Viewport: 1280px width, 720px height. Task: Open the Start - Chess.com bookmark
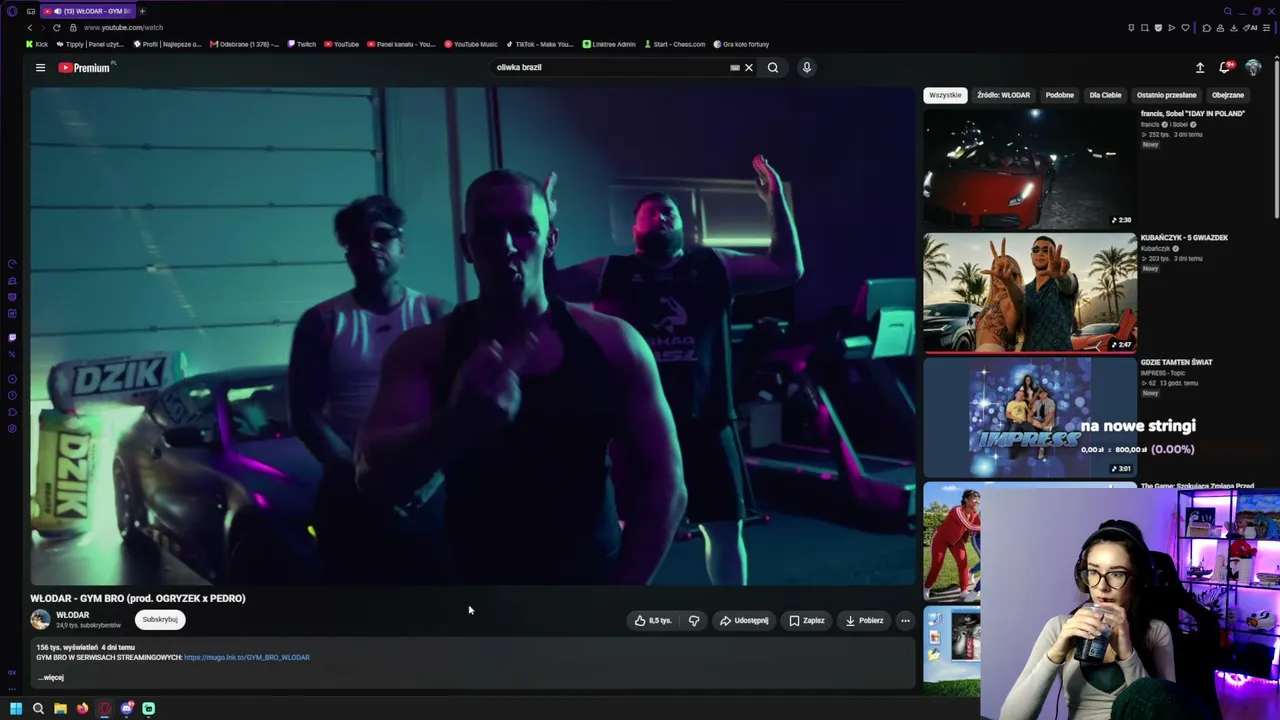[x=675, y=44]
